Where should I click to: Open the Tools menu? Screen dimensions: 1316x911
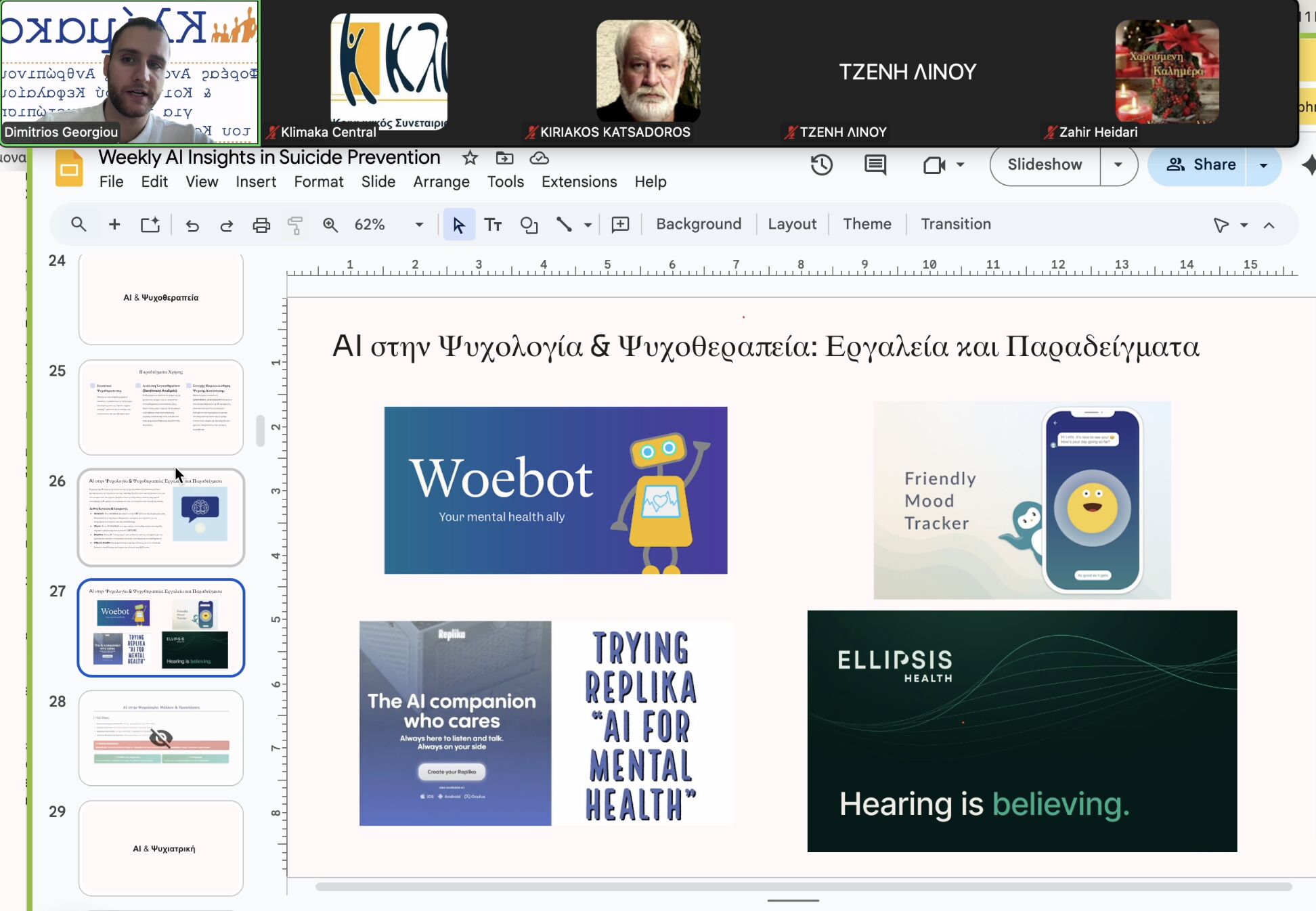coord(506,181)
